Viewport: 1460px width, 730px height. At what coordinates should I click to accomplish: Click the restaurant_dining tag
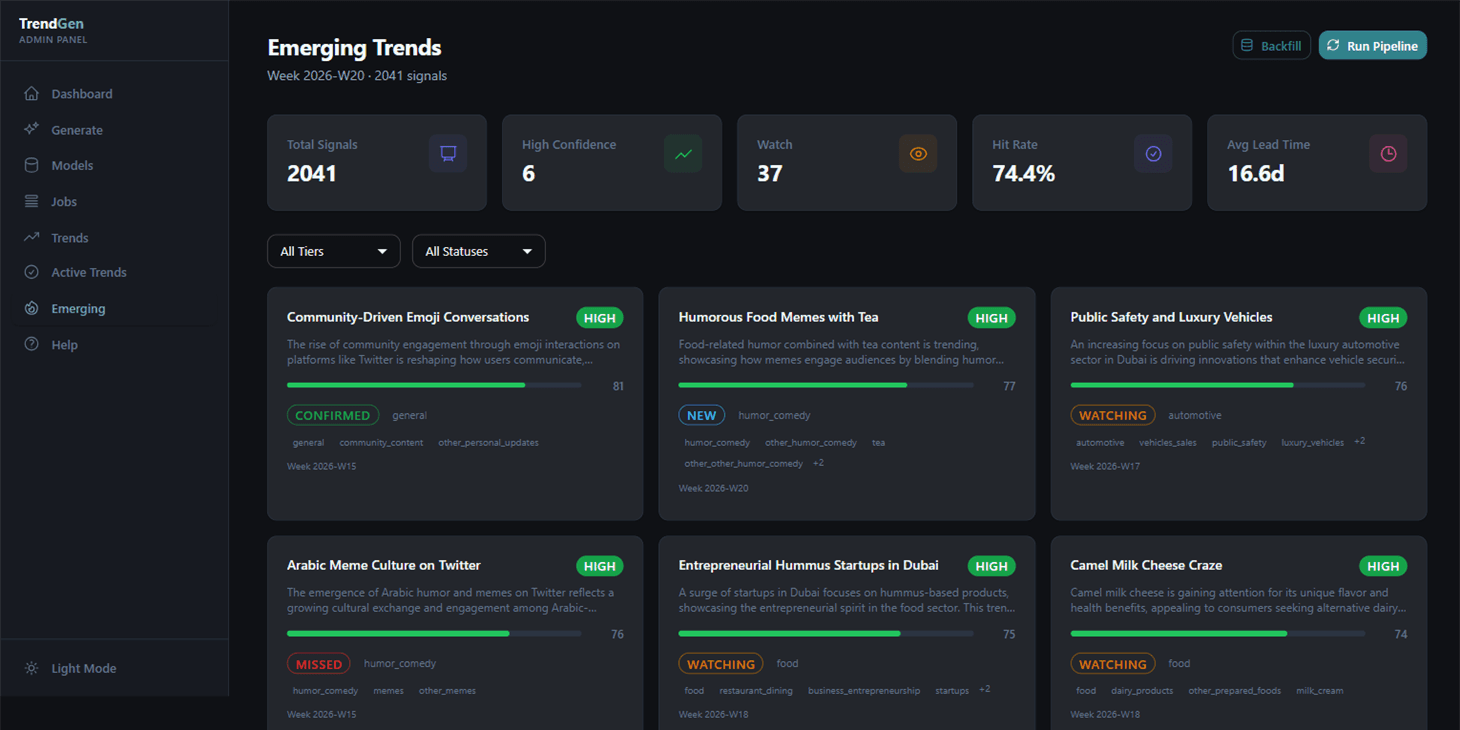[756, 690]
